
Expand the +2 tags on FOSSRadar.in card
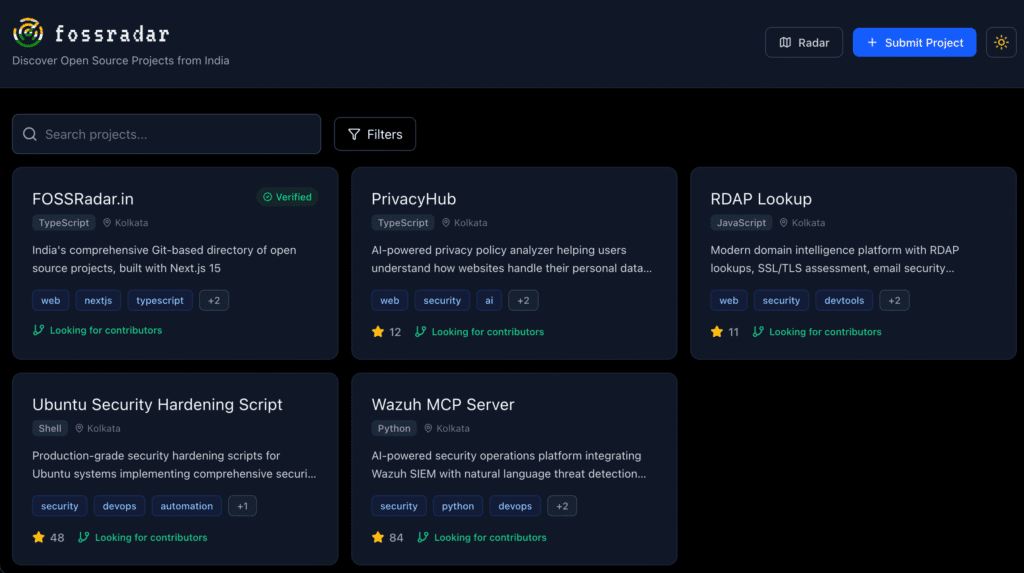(213, 300)
